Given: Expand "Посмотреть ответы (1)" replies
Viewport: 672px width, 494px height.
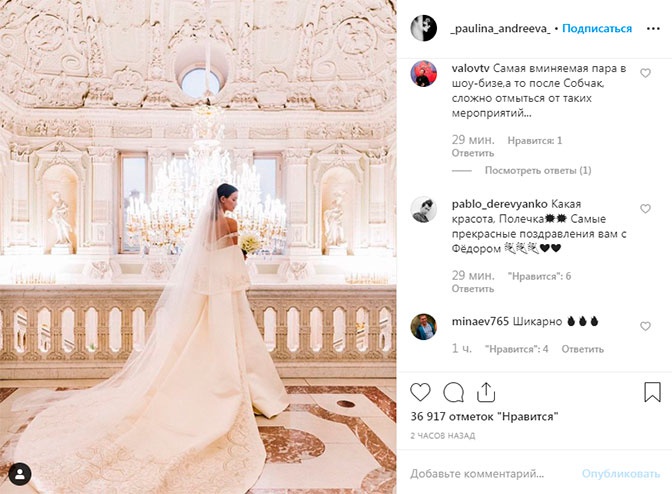Looking at the screenshot, I should (538, 171).
